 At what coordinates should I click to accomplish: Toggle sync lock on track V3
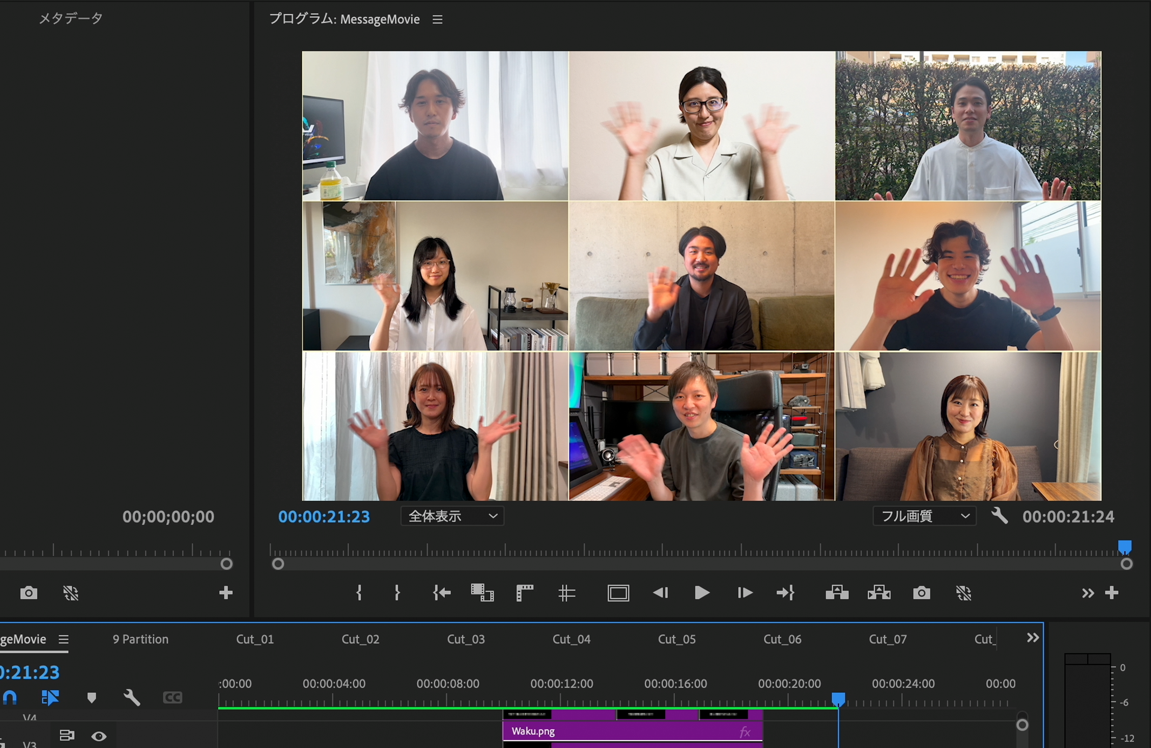pyautogui.click(x=67, y=736)
